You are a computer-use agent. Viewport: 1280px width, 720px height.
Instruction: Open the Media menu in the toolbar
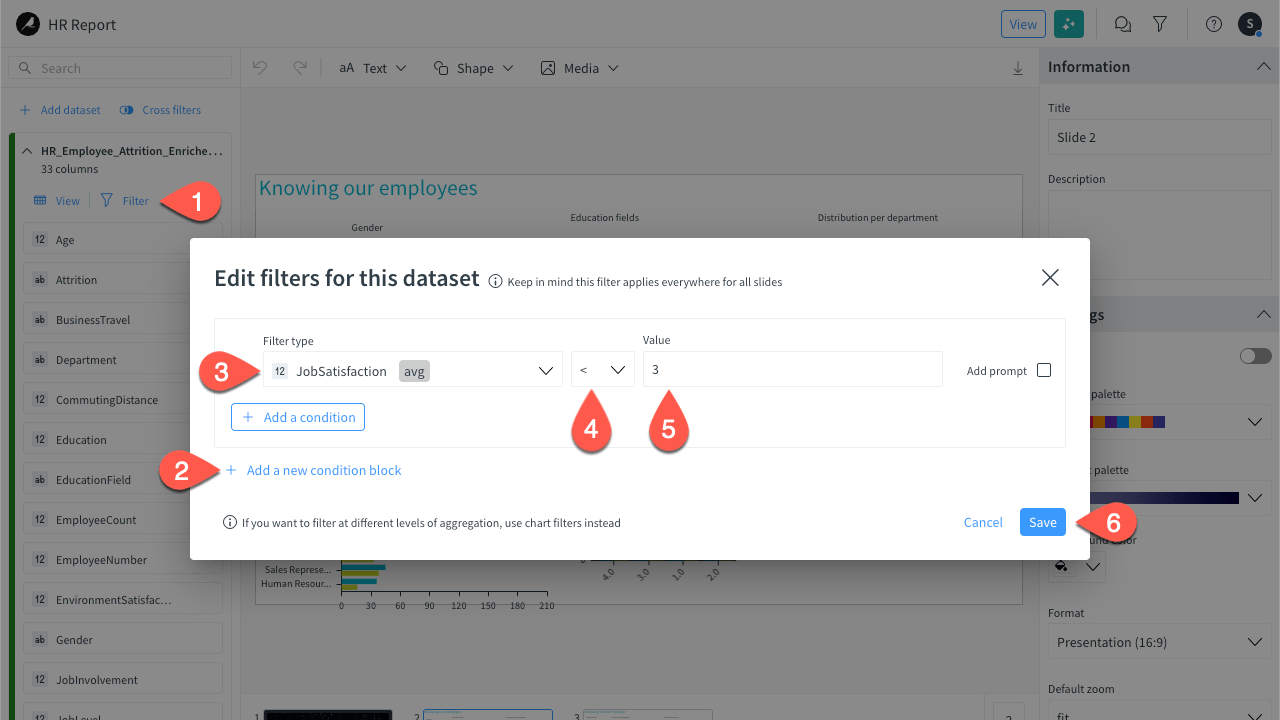pos(579,67)
